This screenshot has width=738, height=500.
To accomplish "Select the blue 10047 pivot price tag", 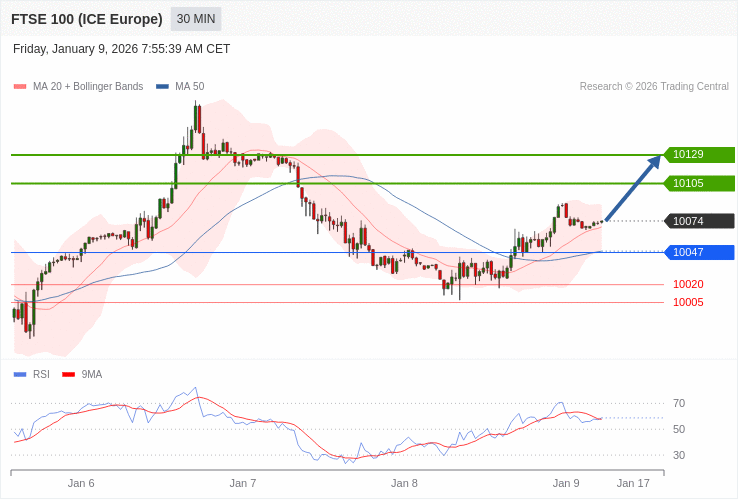I will [x=698, y=252].
